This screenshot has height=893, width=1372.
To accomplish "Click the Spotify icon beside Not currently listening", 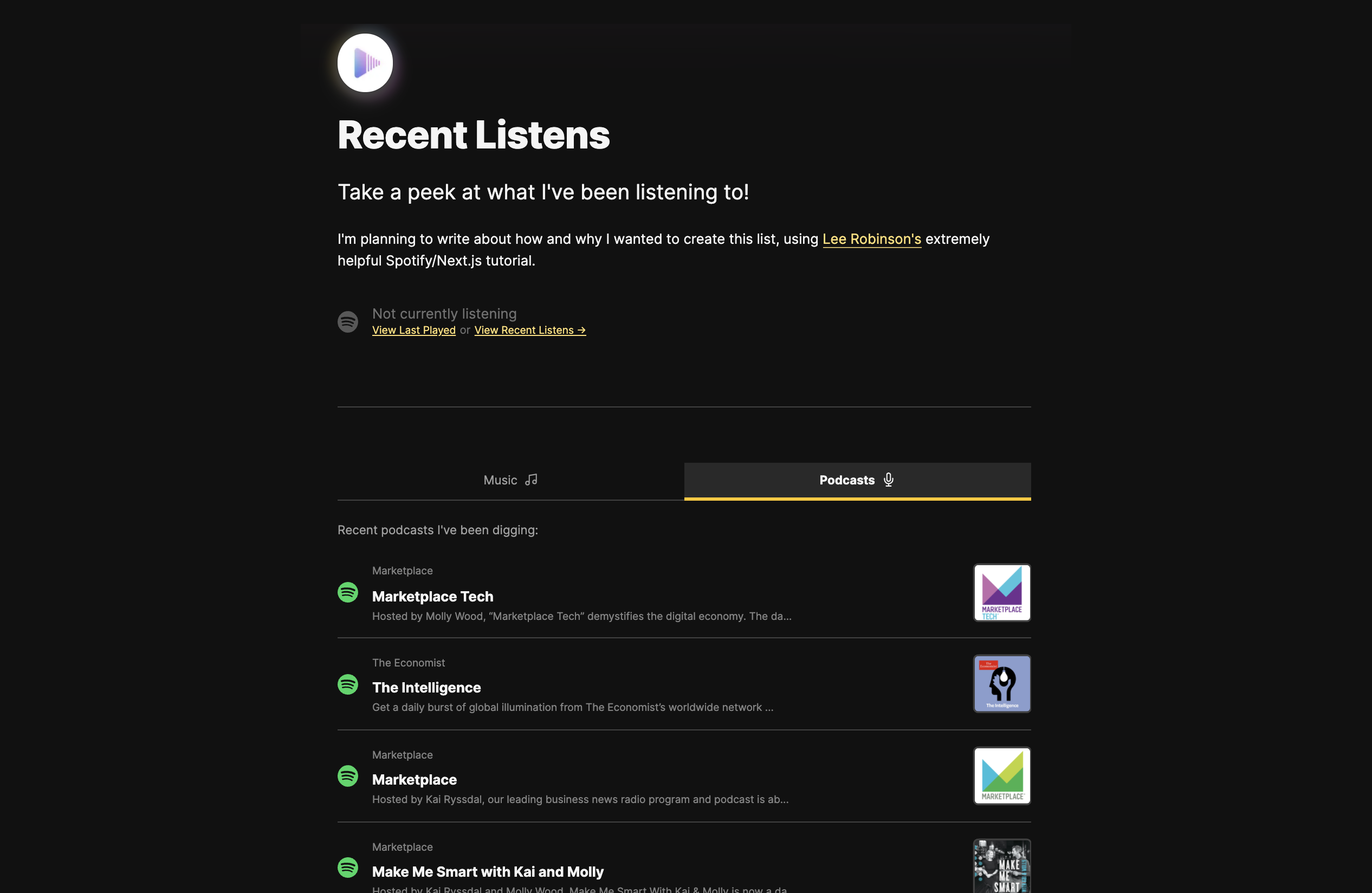I will [348, 321].
